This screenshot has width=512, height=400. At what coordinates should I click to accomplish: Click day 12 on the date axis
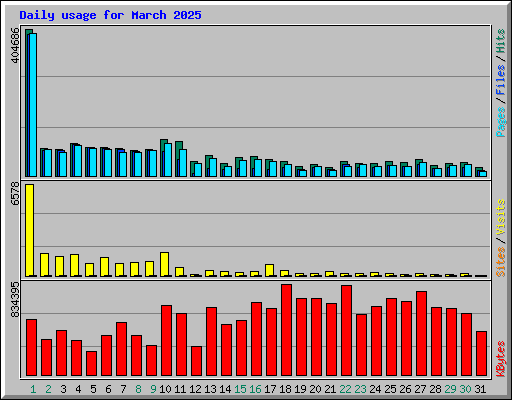point(195,389)
